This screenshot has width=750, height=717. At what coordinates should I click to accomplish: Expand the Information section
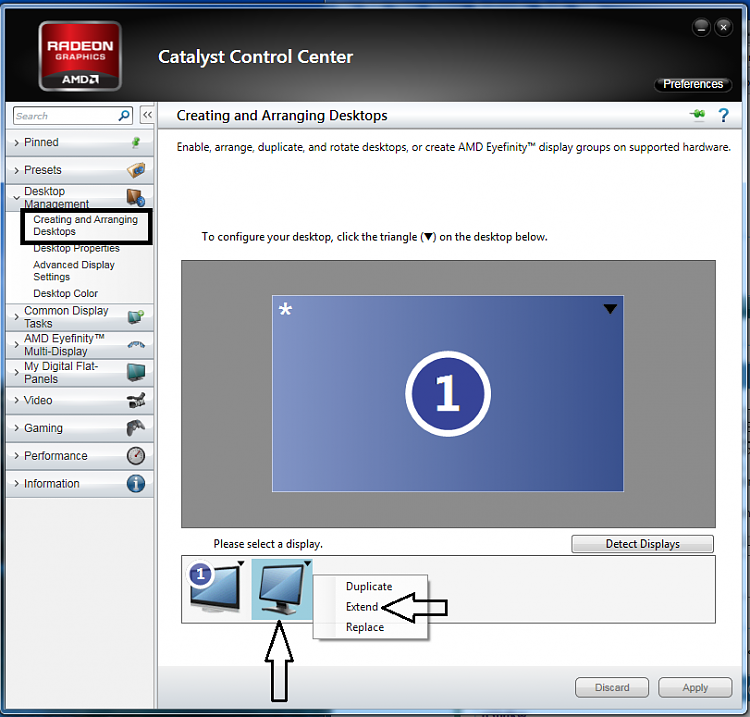pos(17,484)
